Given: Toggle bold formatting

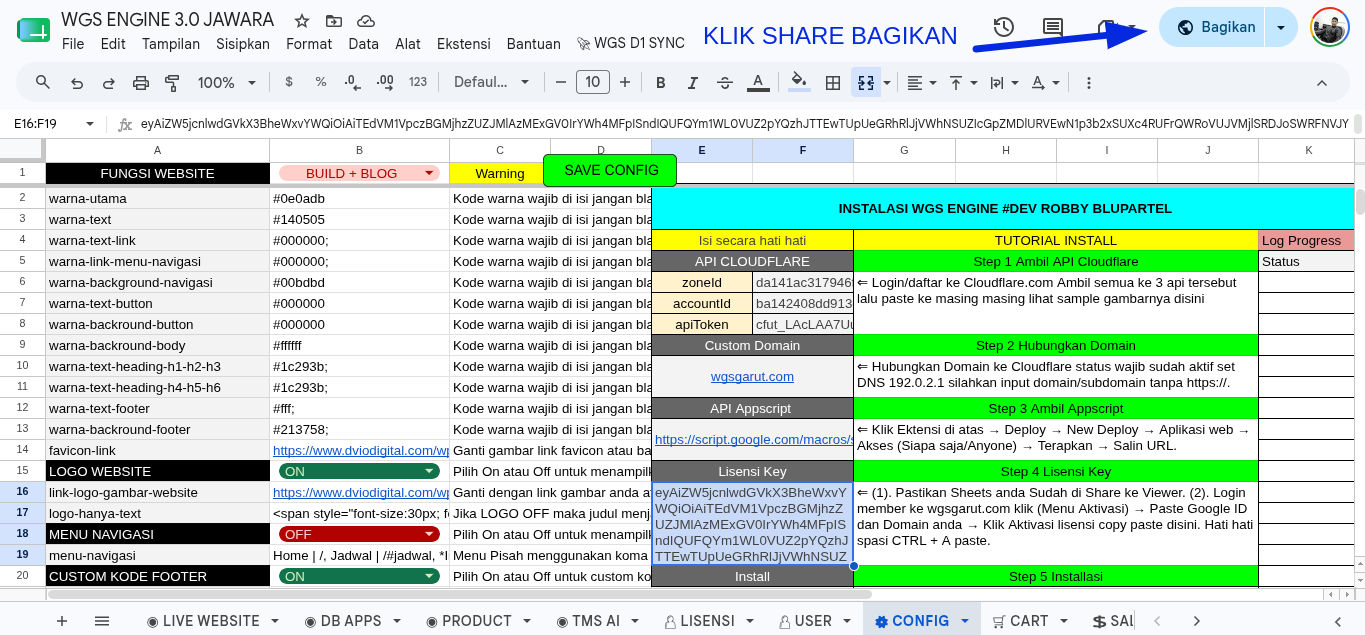Looking at the screenshot, I should click(x=660, y=82).
